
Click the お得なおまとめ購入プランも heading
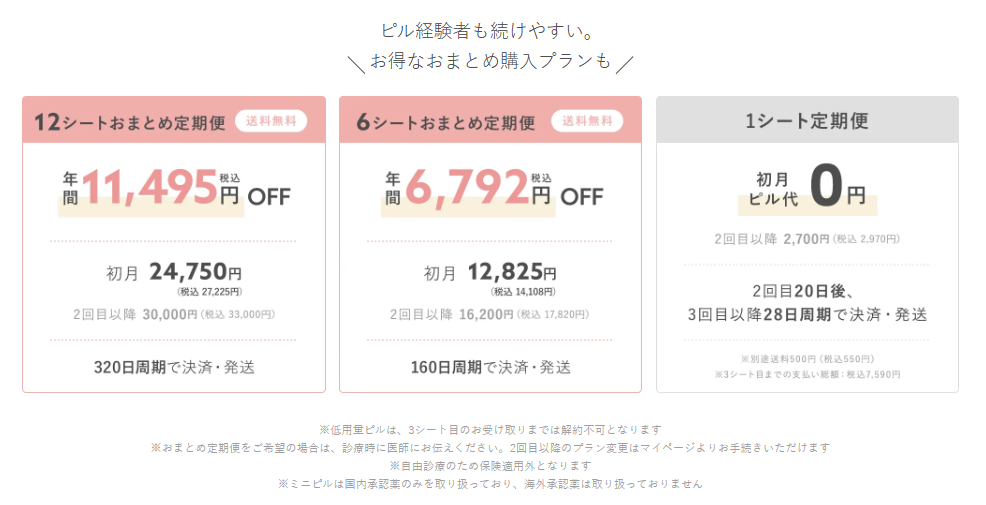[x=490, y=62]
